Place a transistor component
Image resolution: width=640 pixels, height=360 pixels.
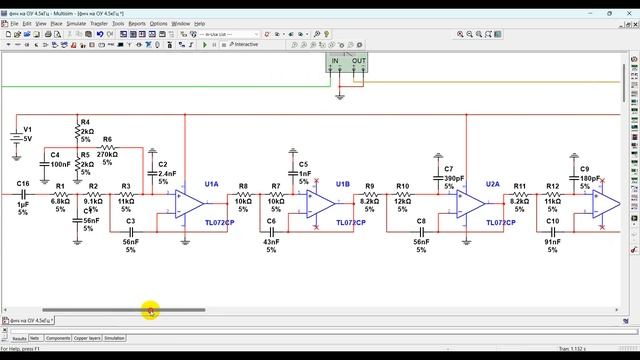(x=36, y=45)
